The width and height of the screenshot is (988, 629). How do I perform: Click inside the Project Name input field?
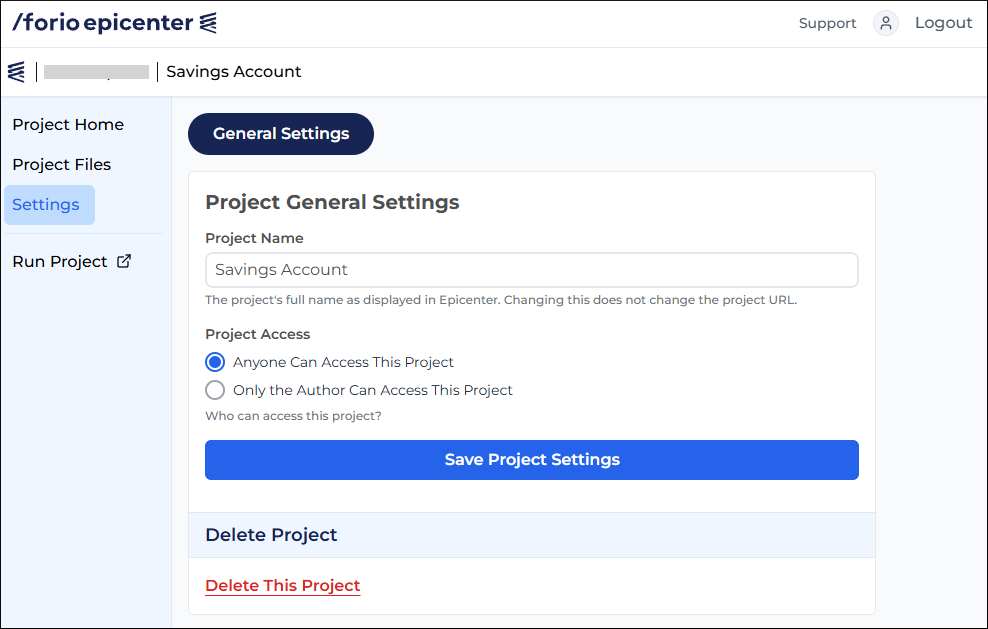point(531,270)
